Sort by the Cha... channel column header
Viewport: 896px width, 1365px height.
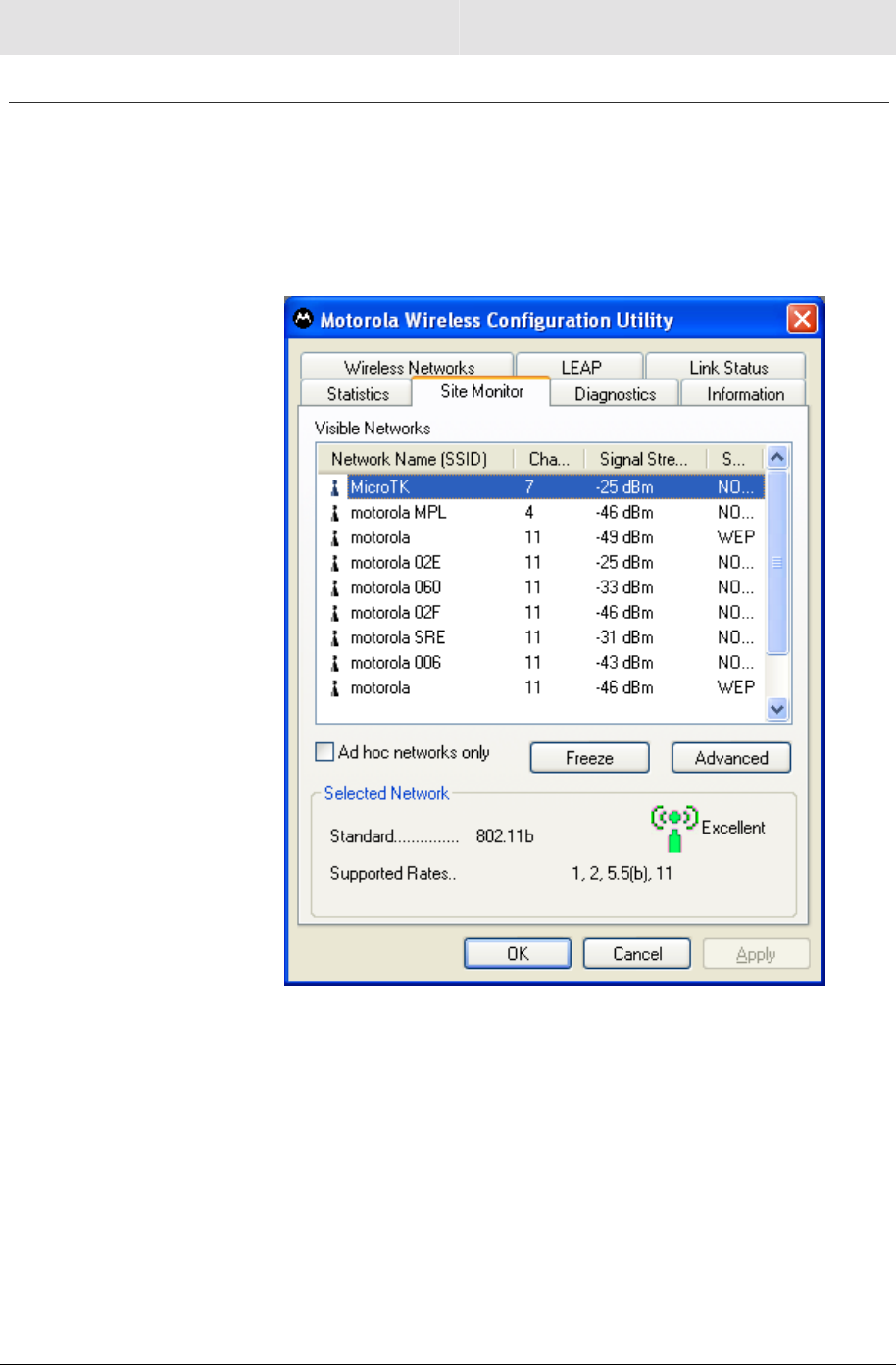pyautogui.click(x=549, y=459)
